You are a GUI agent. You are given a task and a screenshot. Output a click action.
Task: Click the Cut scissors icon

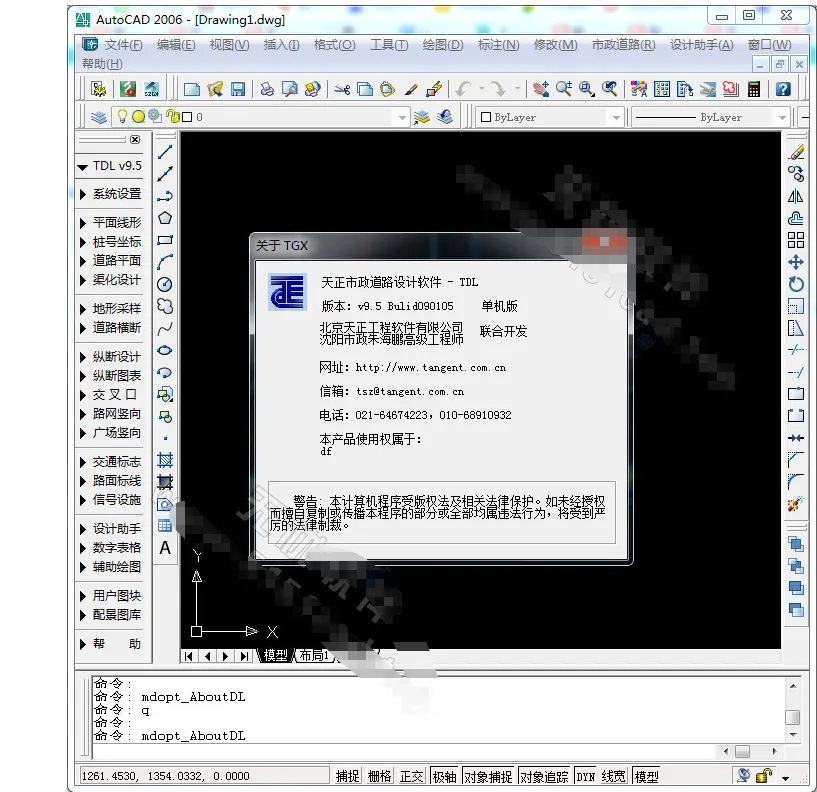pos(342,89)
